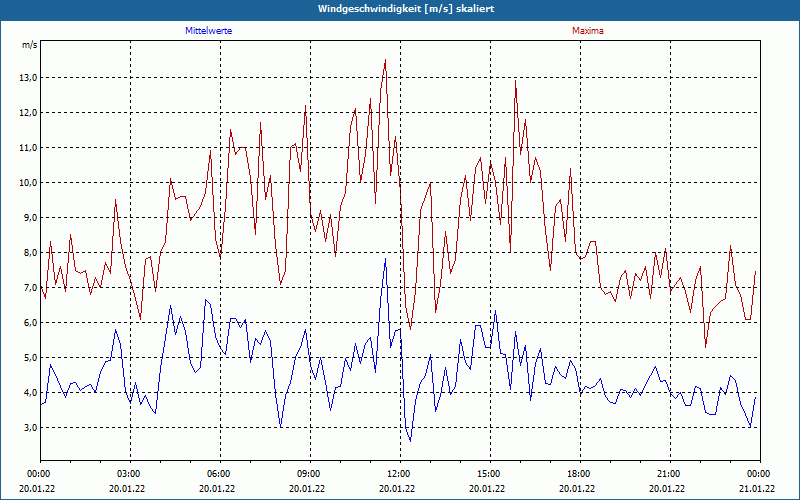Click the '21.01.22' date label
This screenshot has height=500, width=800.
[x=759, y=489]
